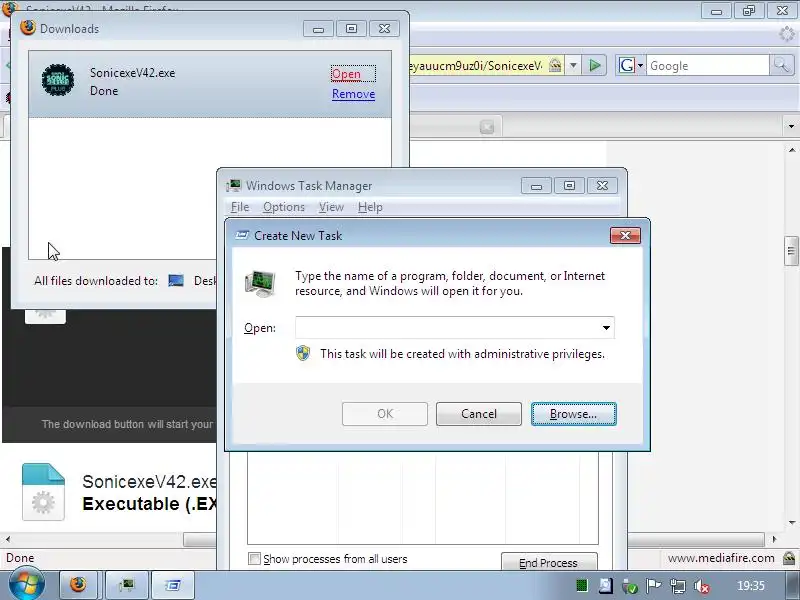800x600 pixels.
Task: Switch to the Create New Task taskbar button
Action: click(173, 584)
